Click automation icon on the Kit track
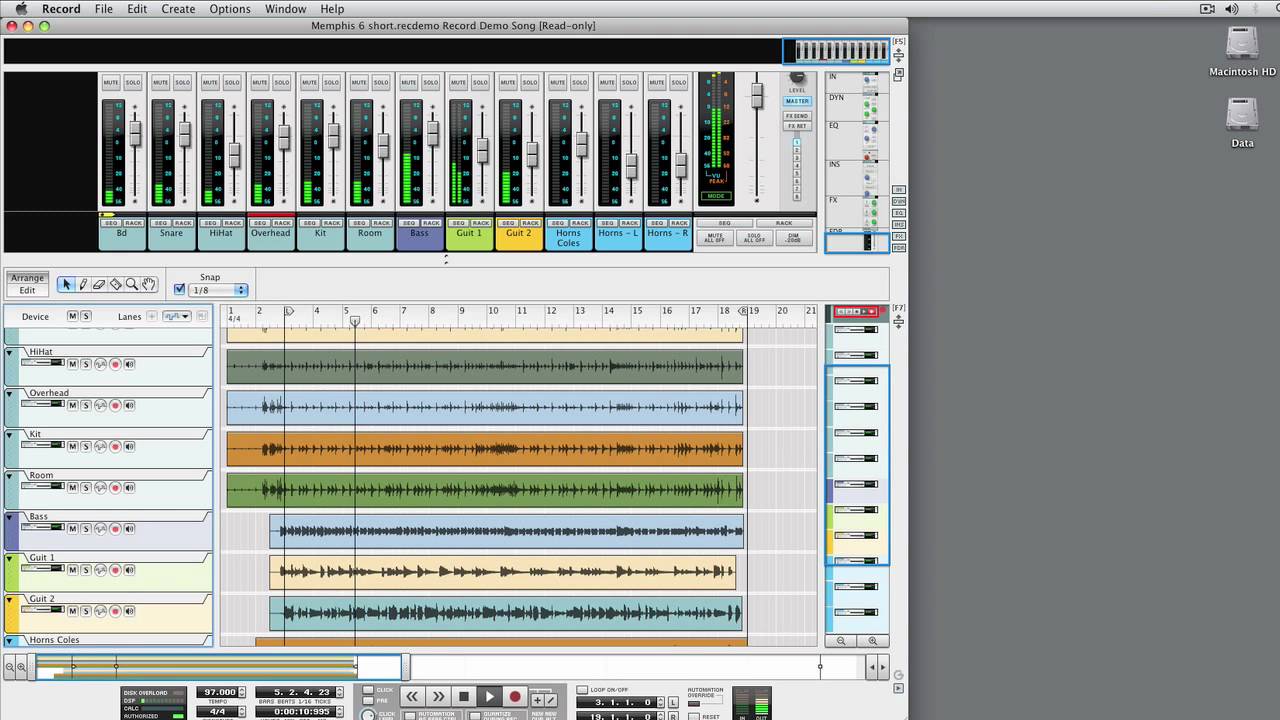This screenshot has height=720, width=1280. 100,446
